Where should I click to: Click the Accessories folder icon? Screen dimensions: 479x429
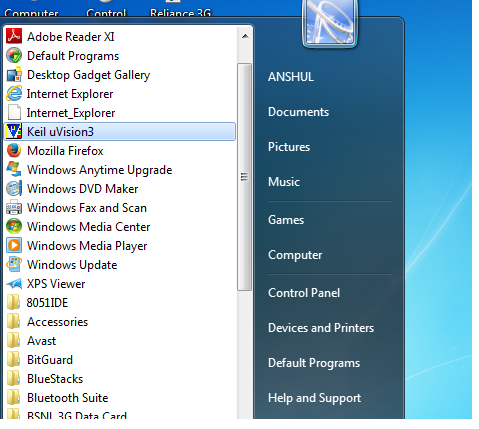pos(14,321)
